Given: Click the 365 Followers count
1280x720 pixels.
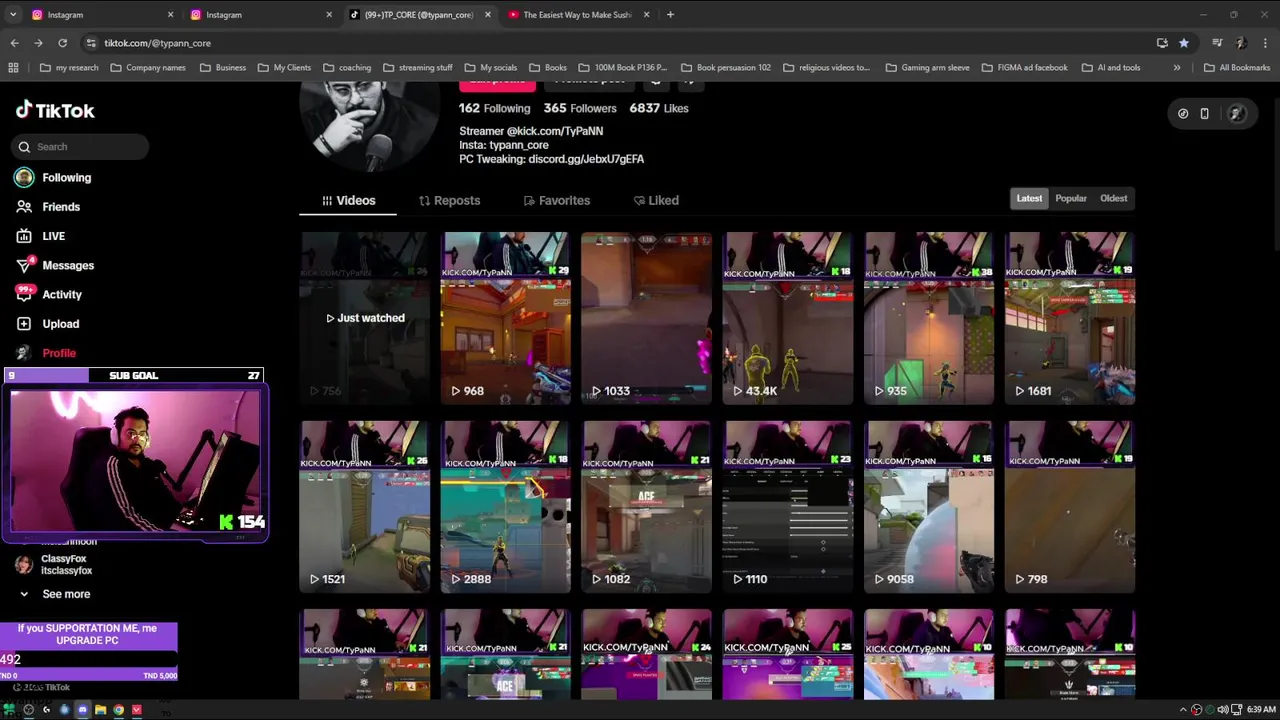Looking at the screenshot, I should (580, 108).
